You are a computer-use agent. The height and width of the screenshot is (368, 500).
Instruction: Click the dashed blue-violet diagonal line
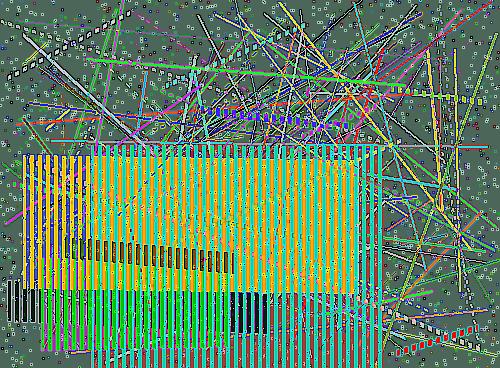pyautogui.click(x=273, y=118)
